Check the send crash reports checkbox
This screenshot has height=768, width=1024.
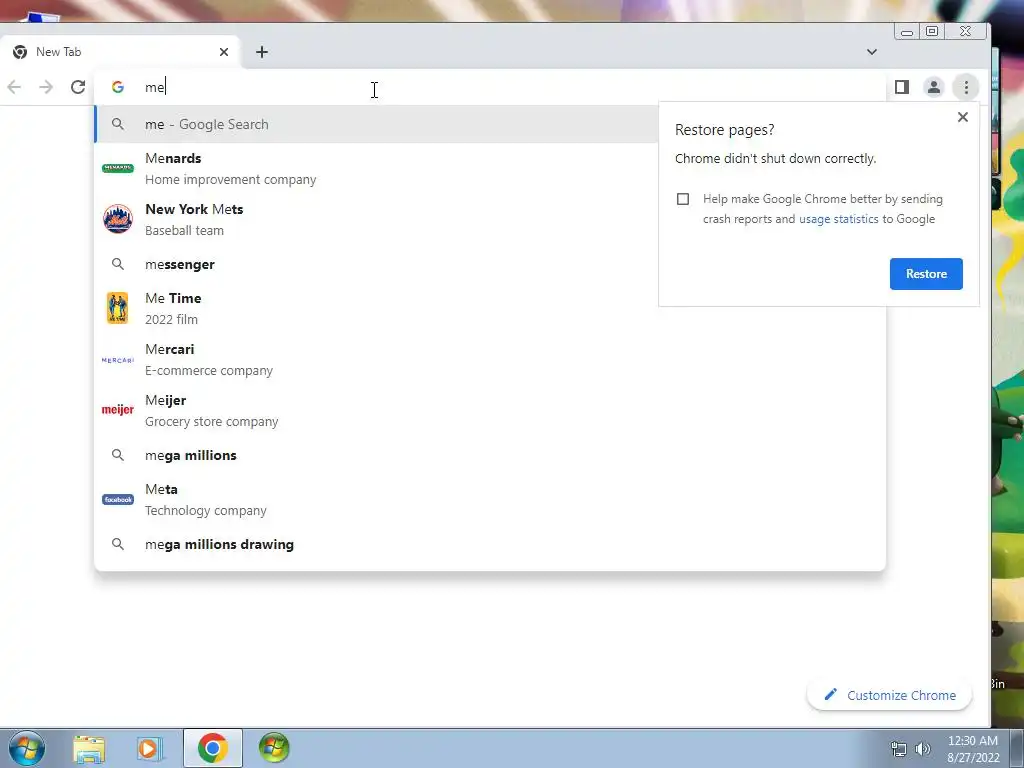(682, 199)
